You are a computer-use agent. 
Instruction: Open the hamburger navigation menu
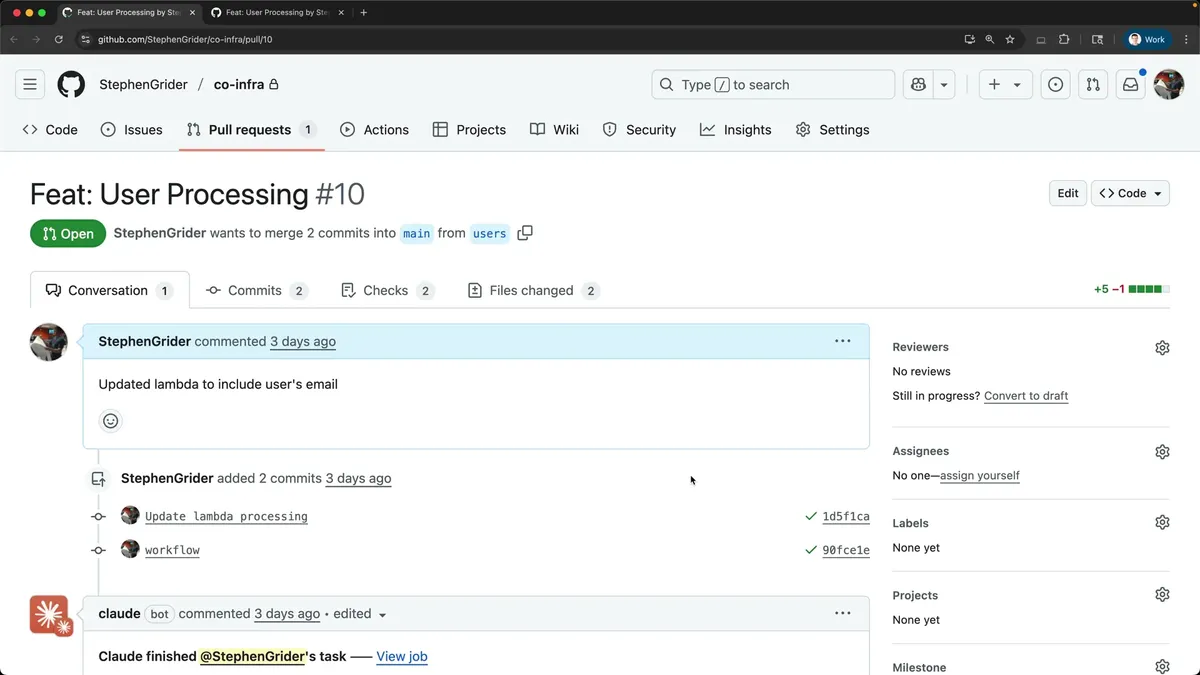pos(30,85)
